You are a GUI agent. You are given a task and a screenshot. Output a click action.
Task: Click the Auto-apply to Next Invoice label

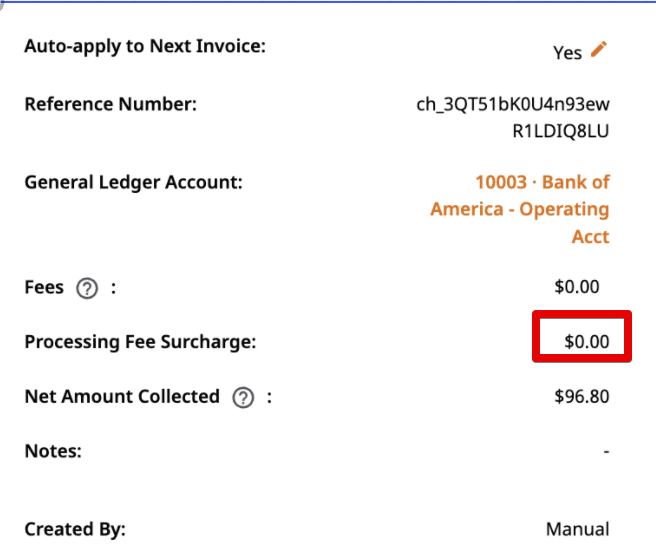click(x=145, y=46)
